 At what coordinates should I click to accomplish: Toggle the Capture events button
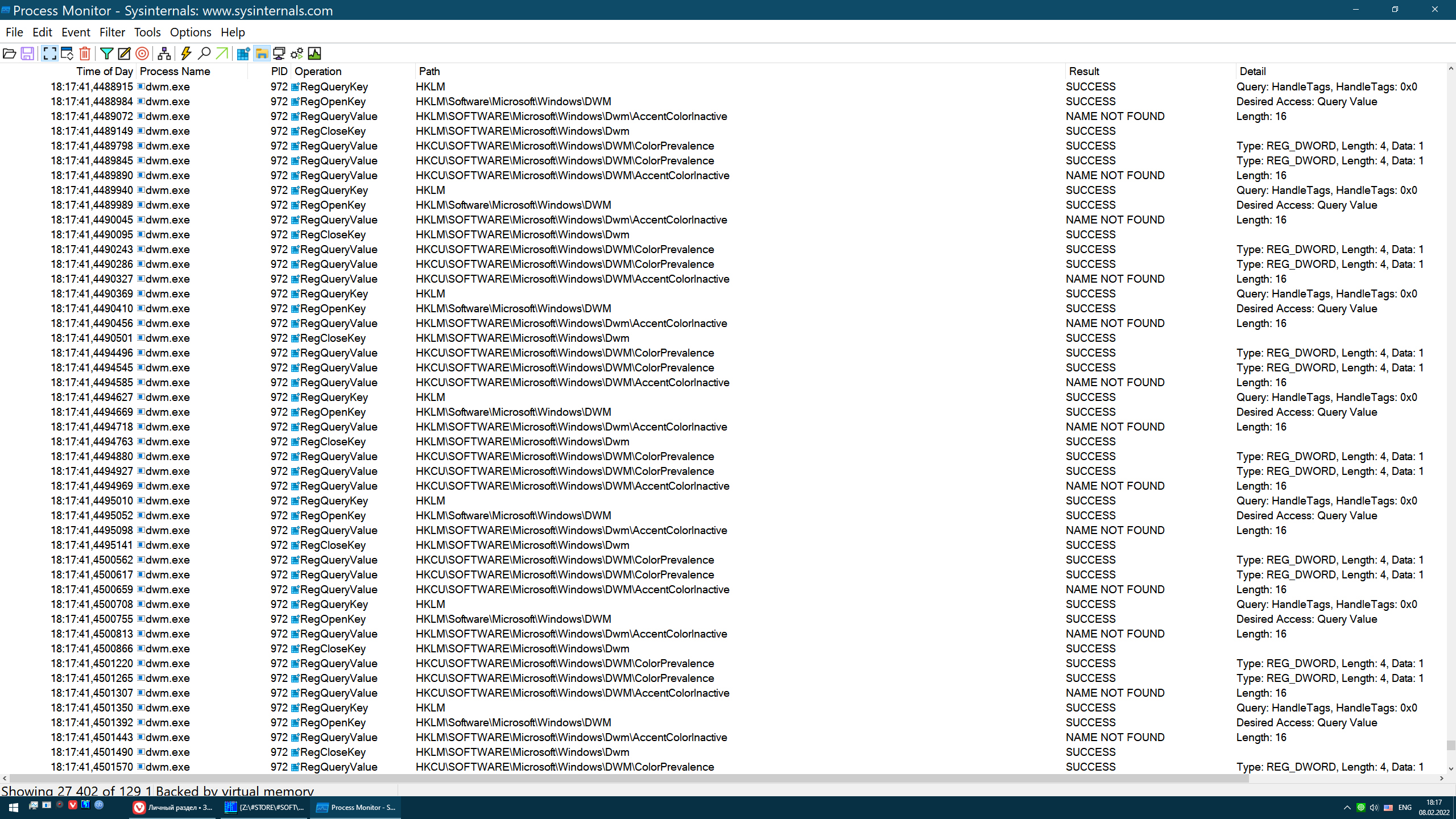pos(49,53)
